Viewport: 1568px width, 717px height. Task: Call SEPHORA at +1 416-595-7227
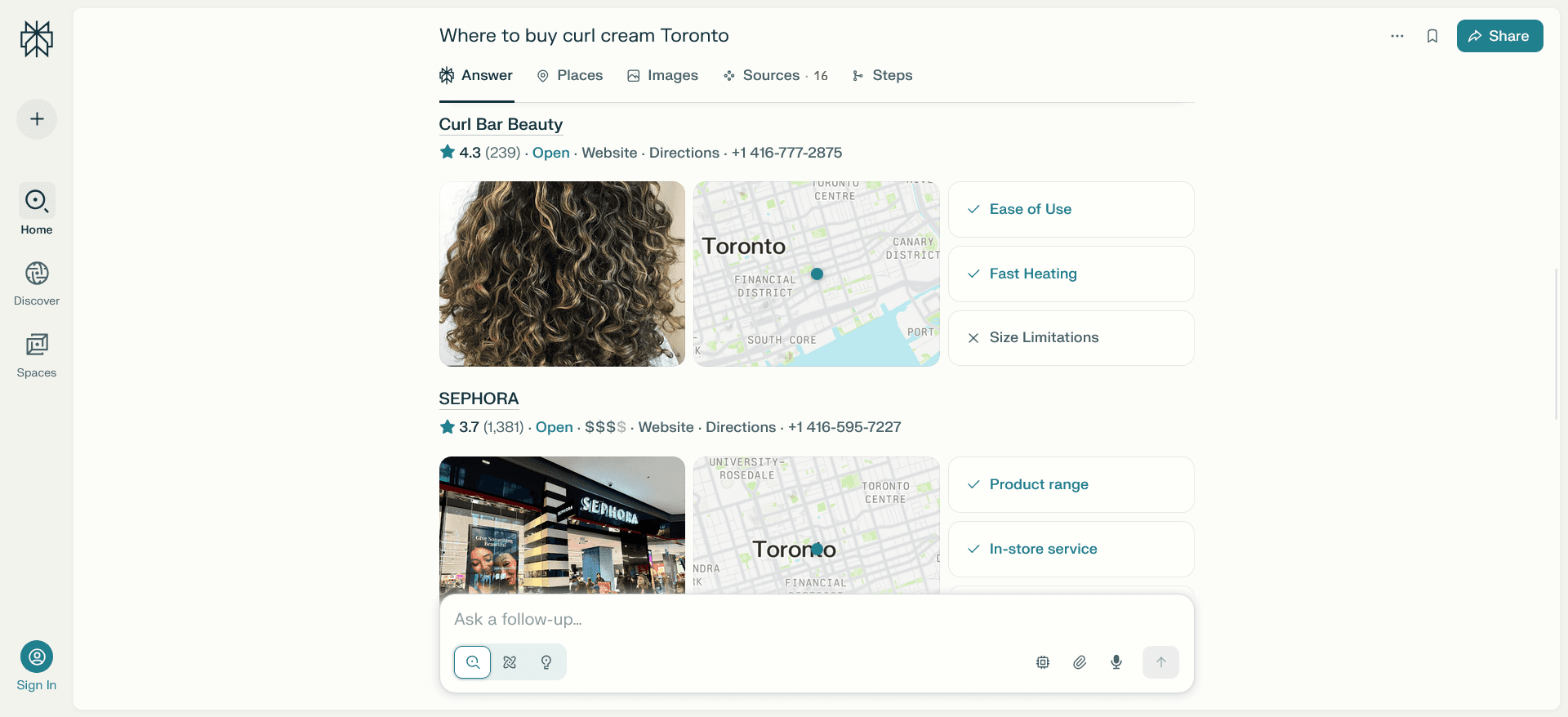tap(844, 427)
